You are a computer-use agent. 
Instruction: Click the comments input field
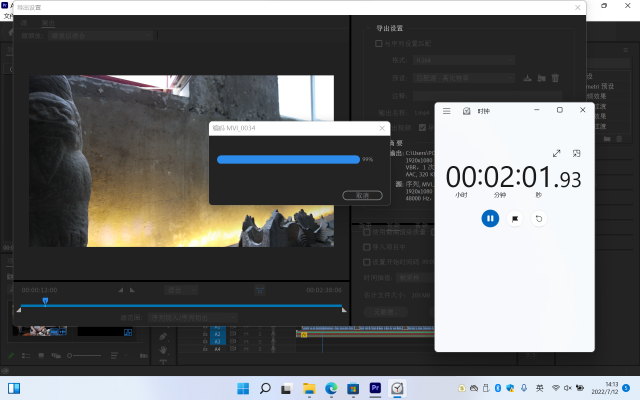[487, 96]
